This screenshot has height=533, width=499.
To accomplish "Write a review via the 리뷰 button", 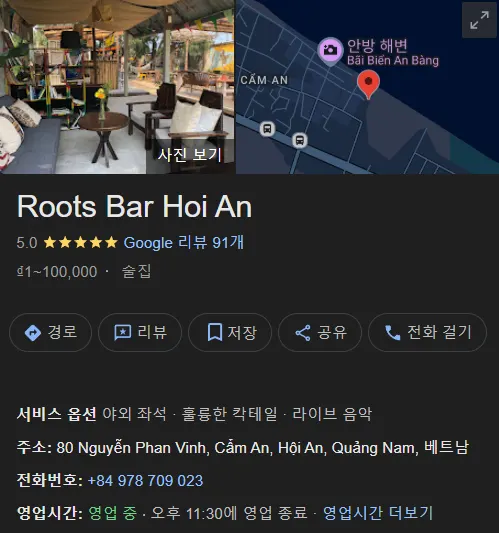I will (x=140, y=332).
